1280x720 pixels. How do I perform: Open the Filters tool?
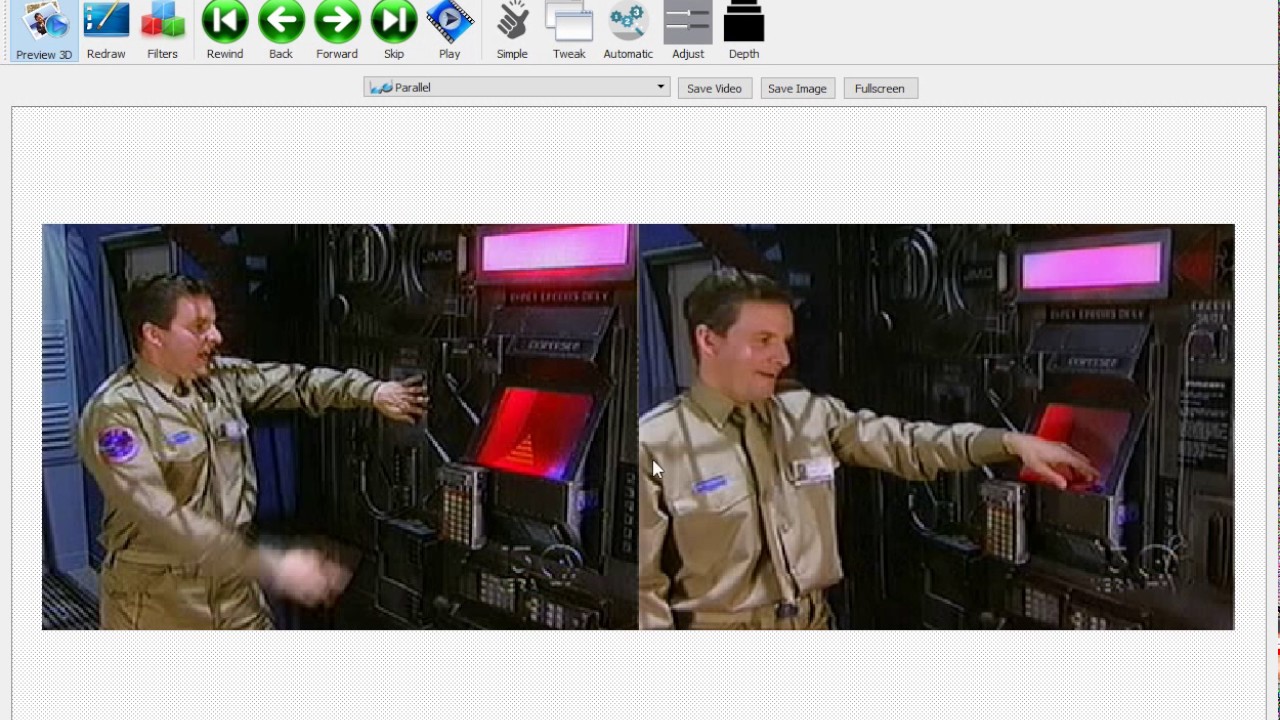coord(162,31)
